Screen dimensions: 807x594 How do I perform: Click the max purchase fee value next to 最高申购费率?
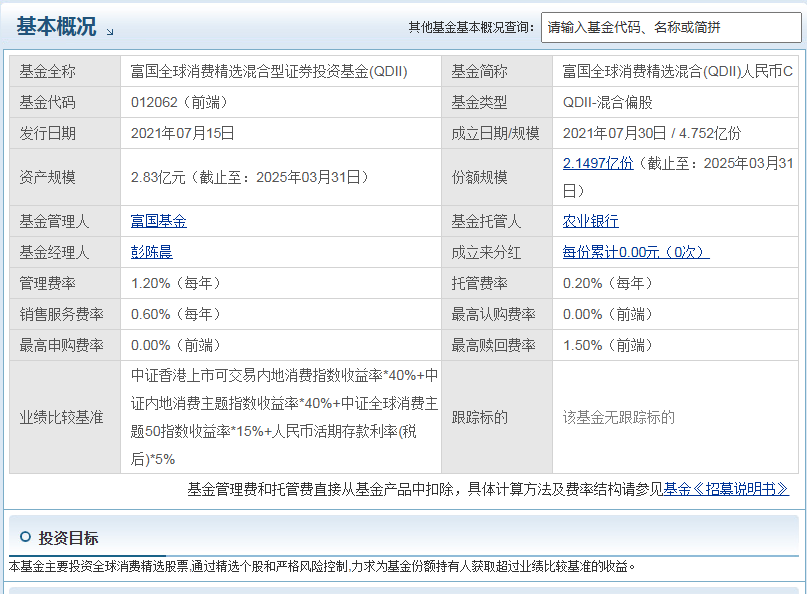[x=176, y=345]
